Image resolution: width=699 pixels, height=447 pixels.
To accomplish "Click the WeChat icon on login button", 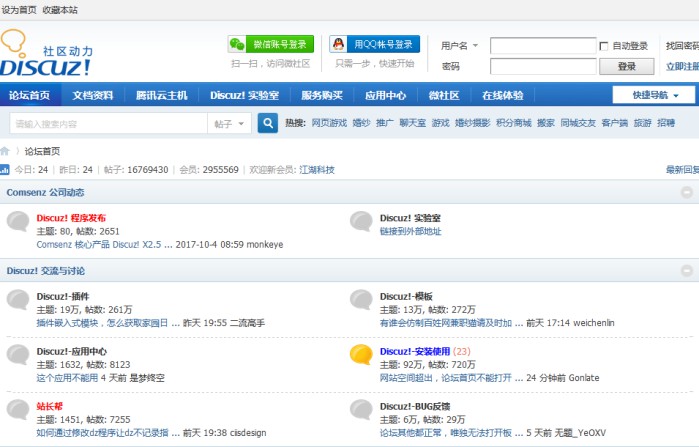I will (237, 44).
